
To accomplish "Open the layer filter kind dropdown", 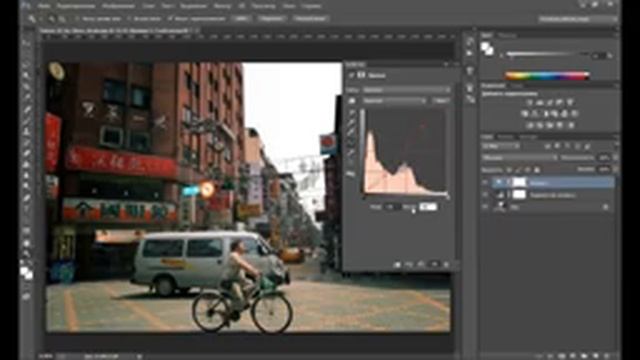I will (x=501, y=146).
